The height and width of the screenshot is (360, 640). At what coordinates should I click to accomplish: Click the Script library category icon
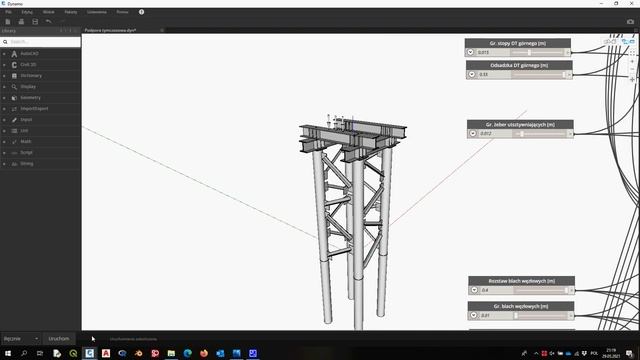pyautogui.click(x=14, y=153)
